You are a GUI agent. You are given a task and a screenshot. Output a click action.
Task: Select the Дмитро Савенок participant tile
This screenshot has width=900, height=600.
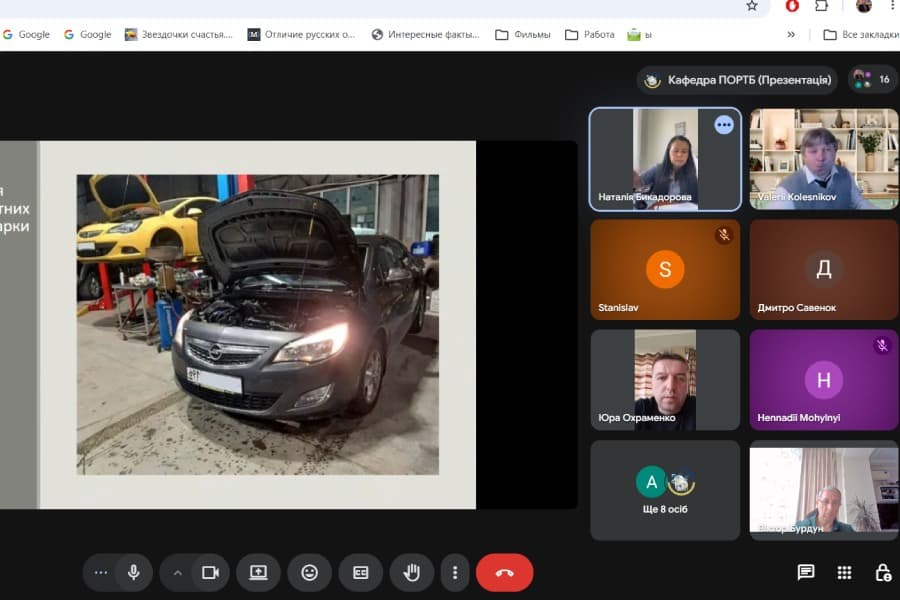point(824,269)
